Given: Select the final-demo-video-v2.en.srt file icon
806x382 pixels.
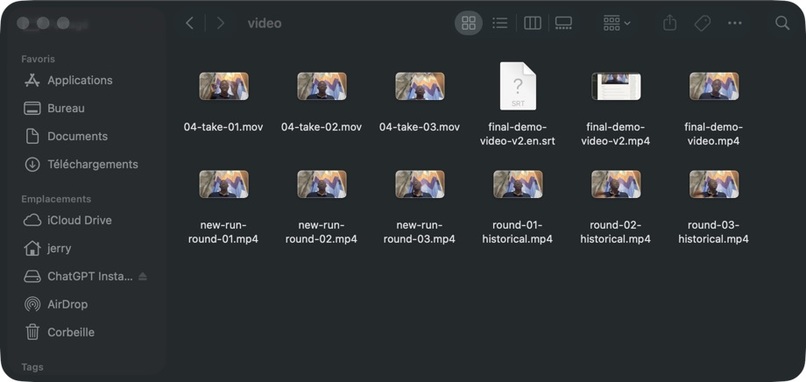Looking at the screenshot, I should 518,86.
